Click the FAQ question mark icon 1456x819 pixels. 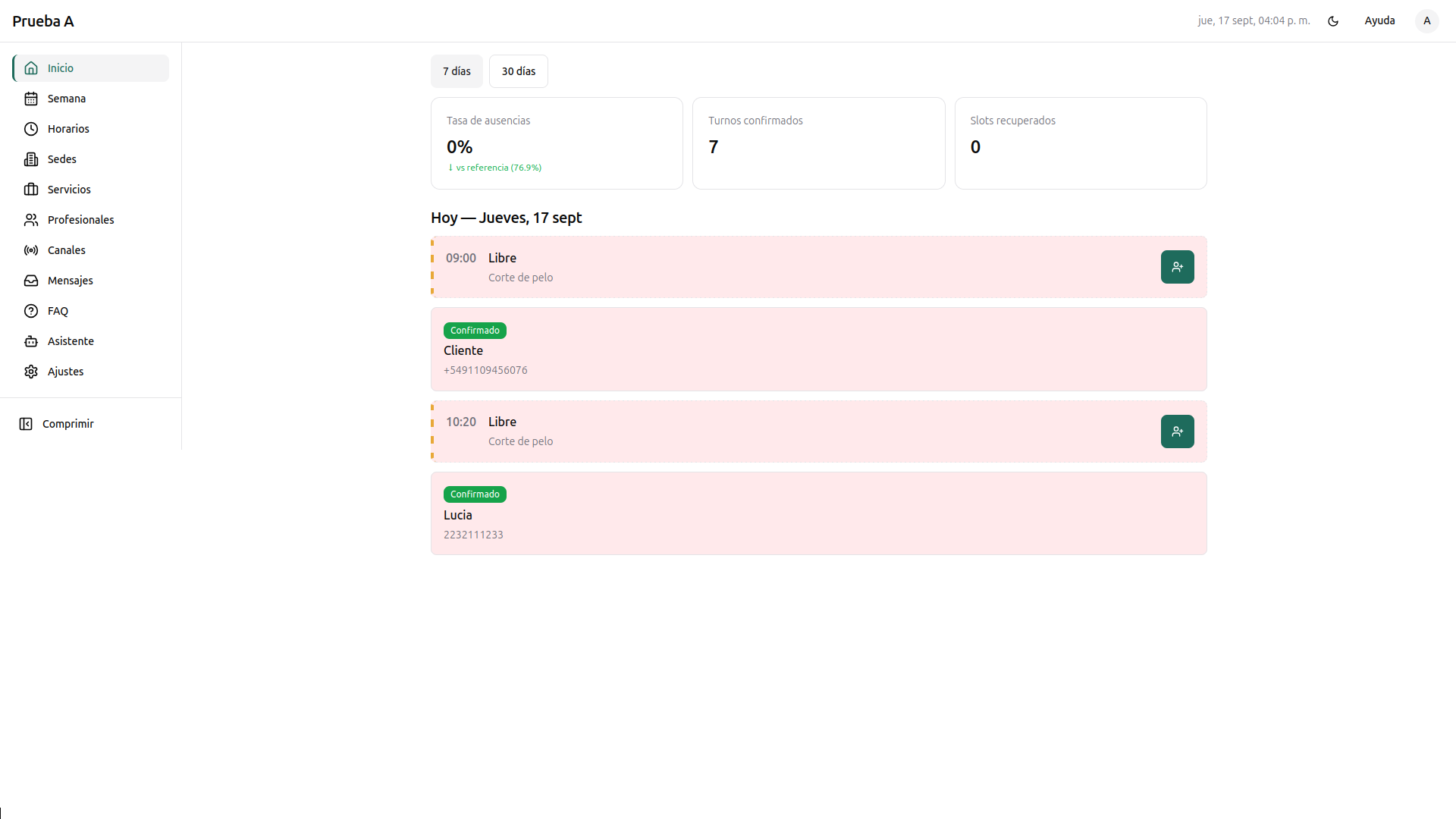pyautogui.click(x=31, y=311)
